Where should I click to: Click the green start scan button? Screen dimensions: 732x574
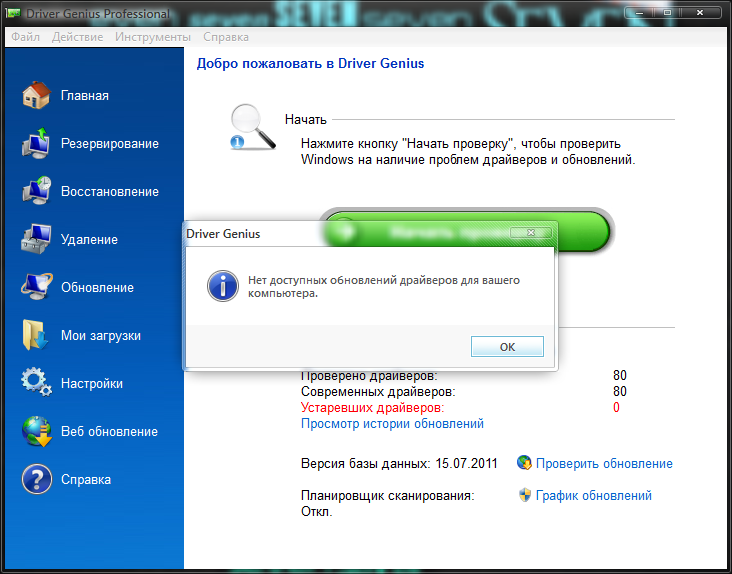467,231
